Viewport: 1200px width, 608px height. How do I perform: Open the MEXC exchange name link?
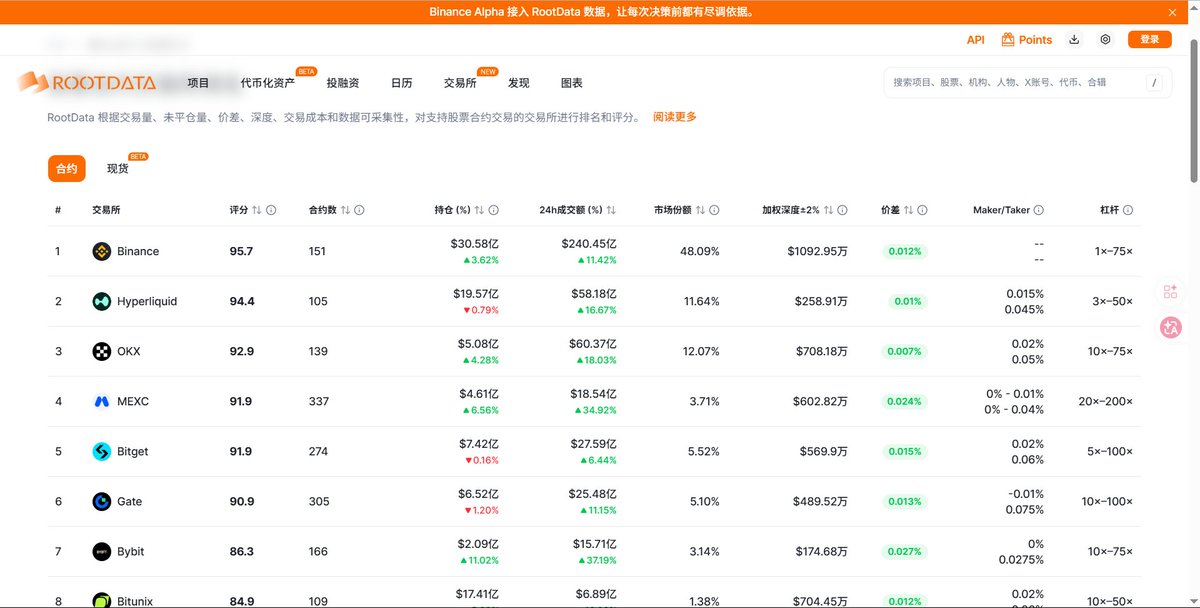133,401
